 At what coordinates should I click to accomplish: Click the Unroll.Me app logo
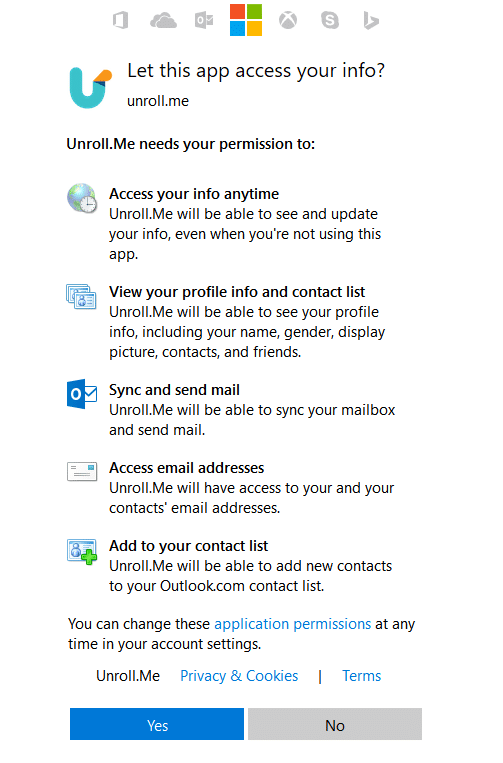click(x=90, y=88)
